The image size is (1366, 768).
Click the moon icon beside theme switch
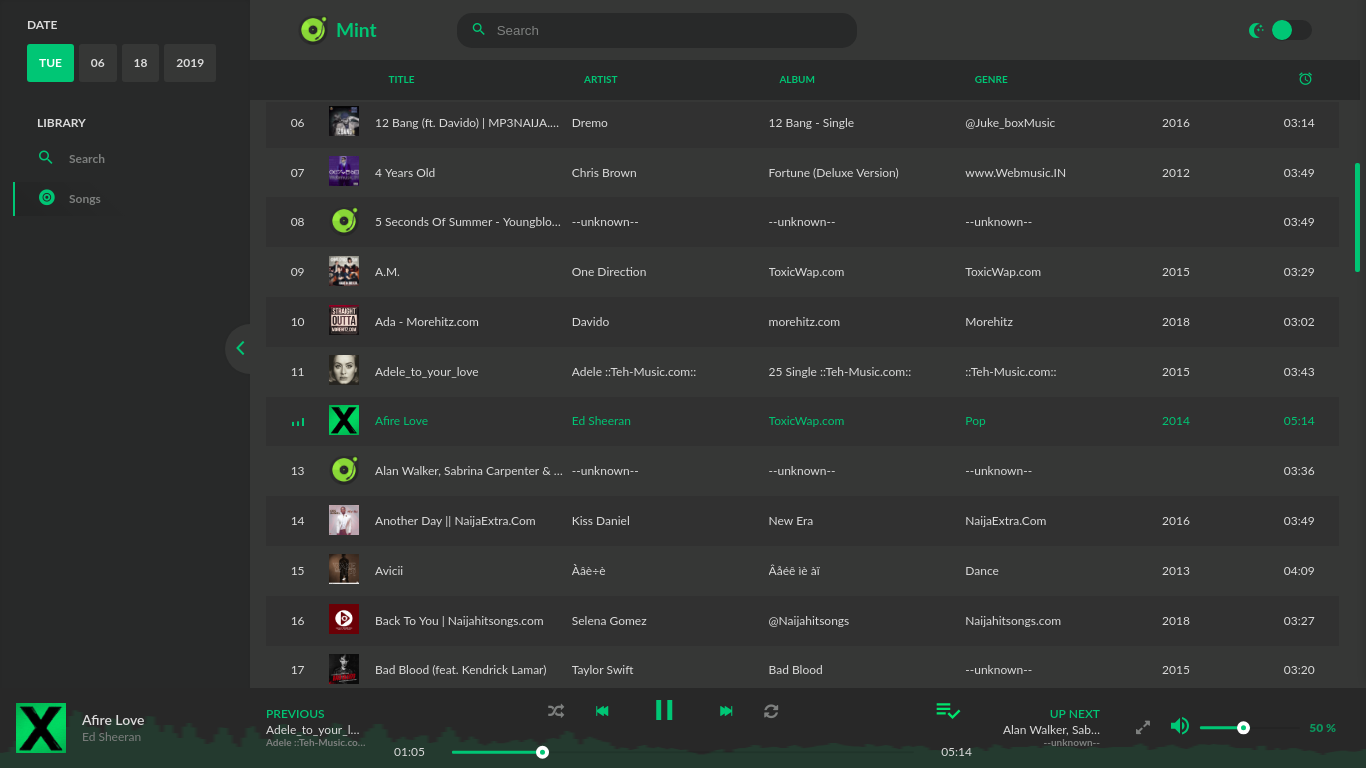pos(1257,30)
